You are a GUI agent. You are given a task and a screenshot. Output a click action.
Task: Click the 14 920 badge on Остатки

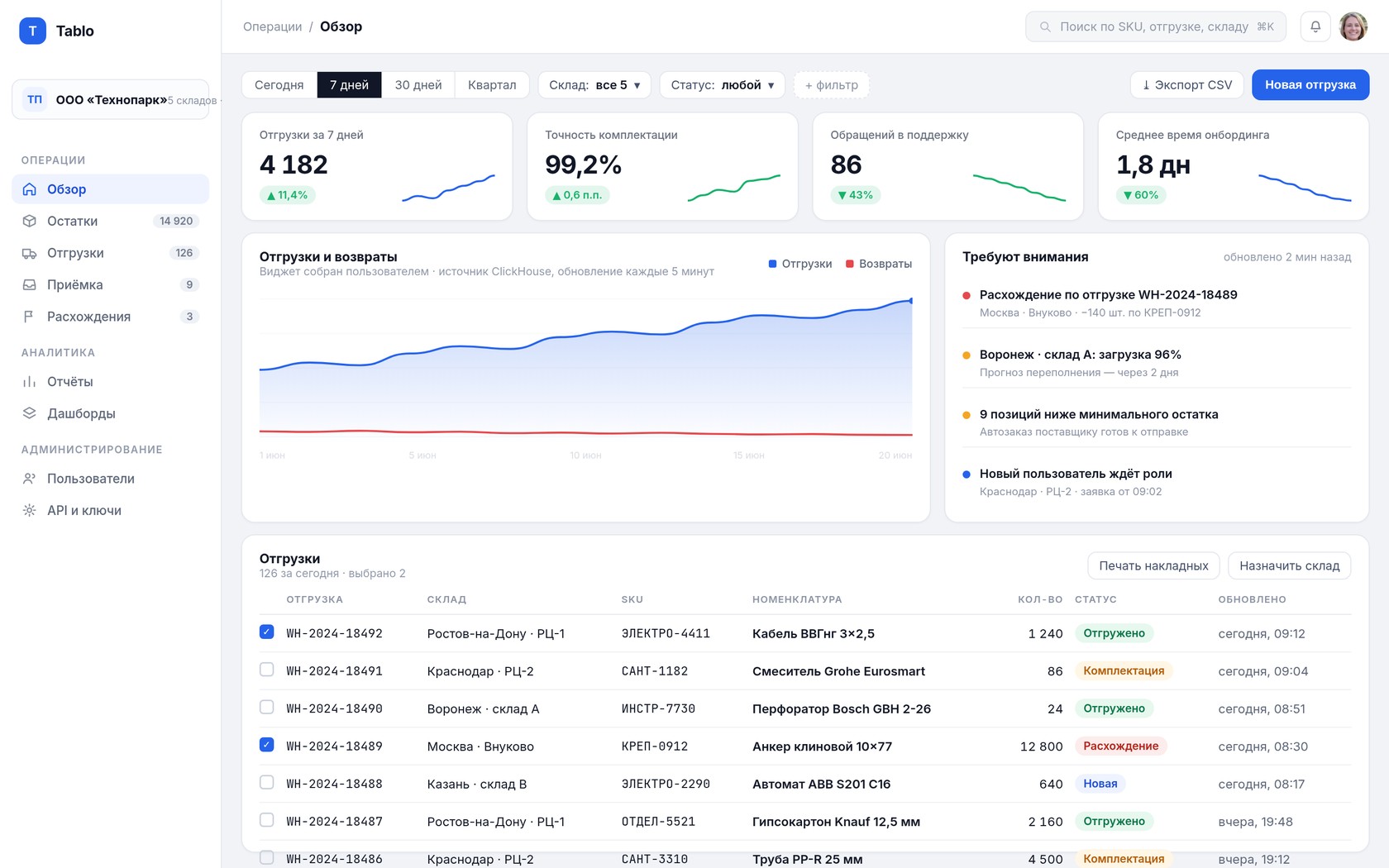pyautogui.click(x=176, y=221)
